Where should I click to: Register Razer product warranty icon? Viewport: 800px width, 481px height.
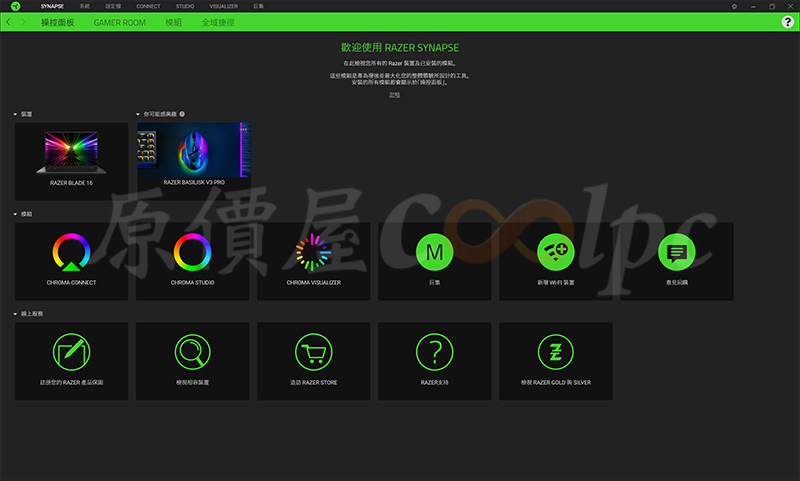pyautogui.click(x=71, y=352)
